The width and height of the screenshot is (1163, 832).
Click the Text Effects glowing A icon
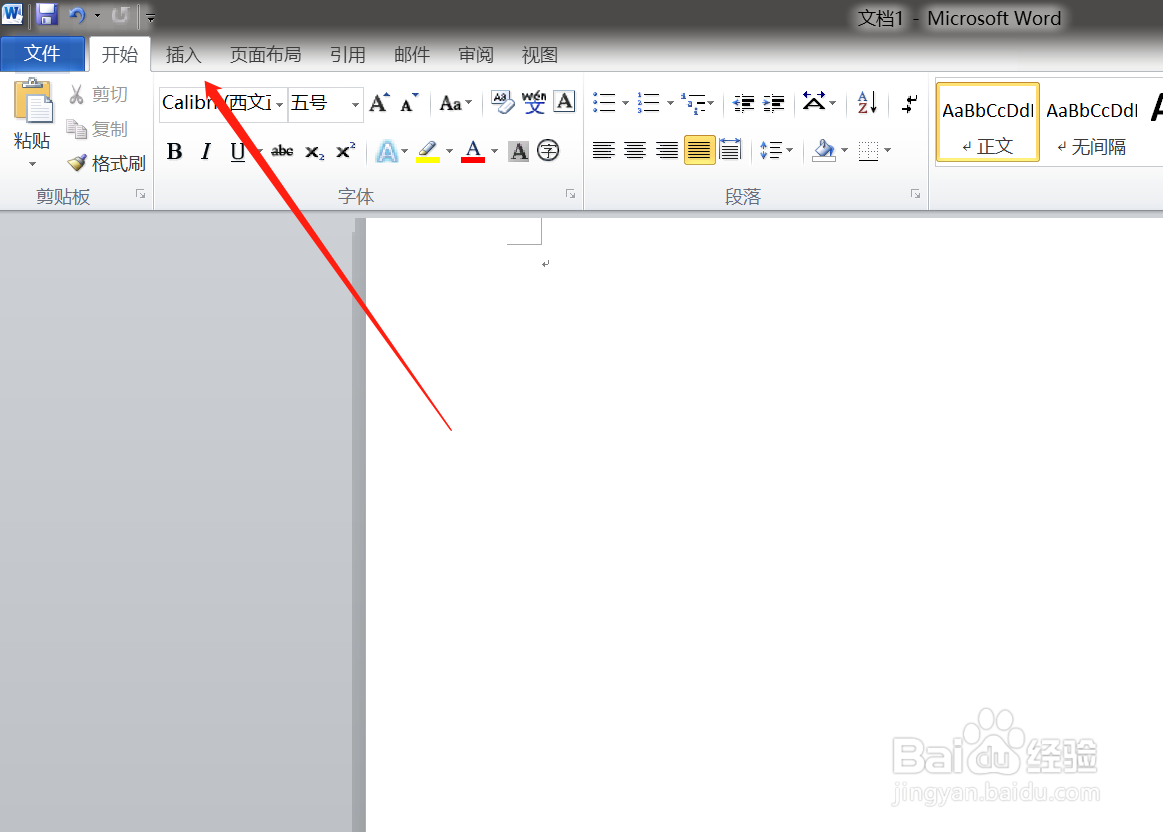point(386,151)
